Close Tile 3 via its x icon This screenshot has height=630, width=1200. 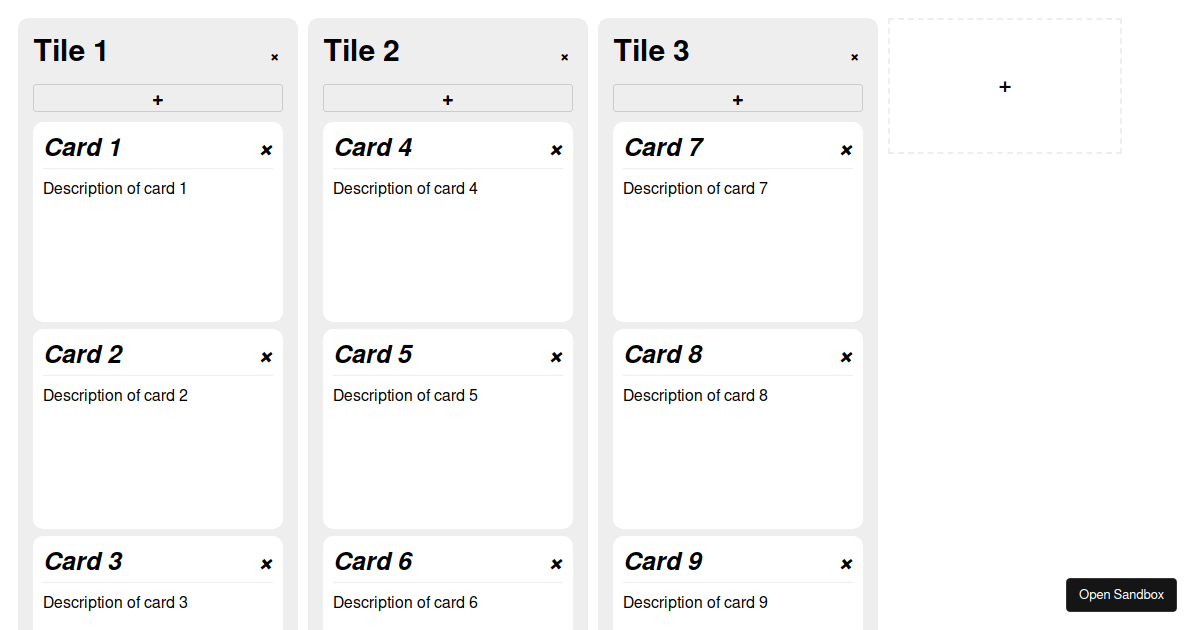coord(855,57)
